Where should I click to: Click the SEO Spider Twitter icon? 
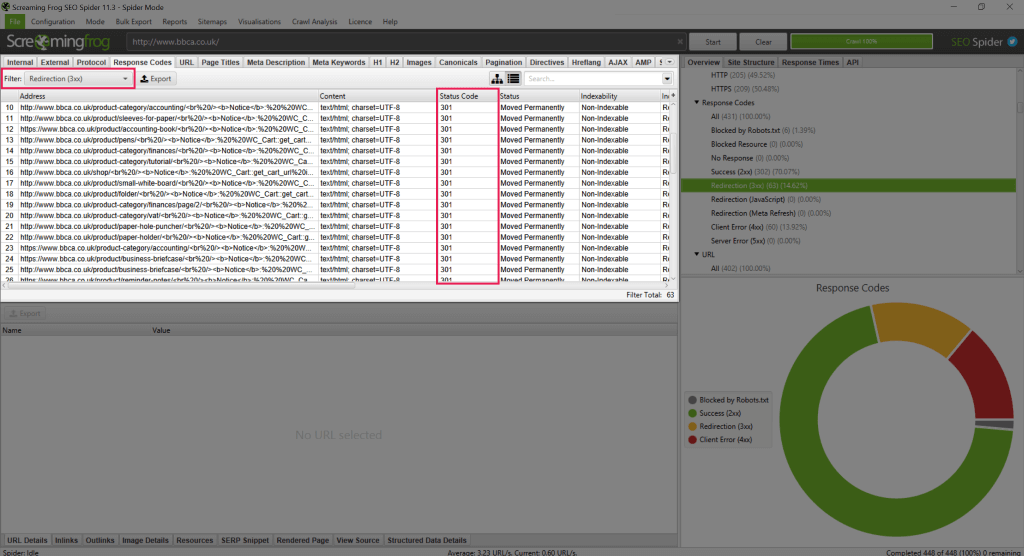point(1012,42)
